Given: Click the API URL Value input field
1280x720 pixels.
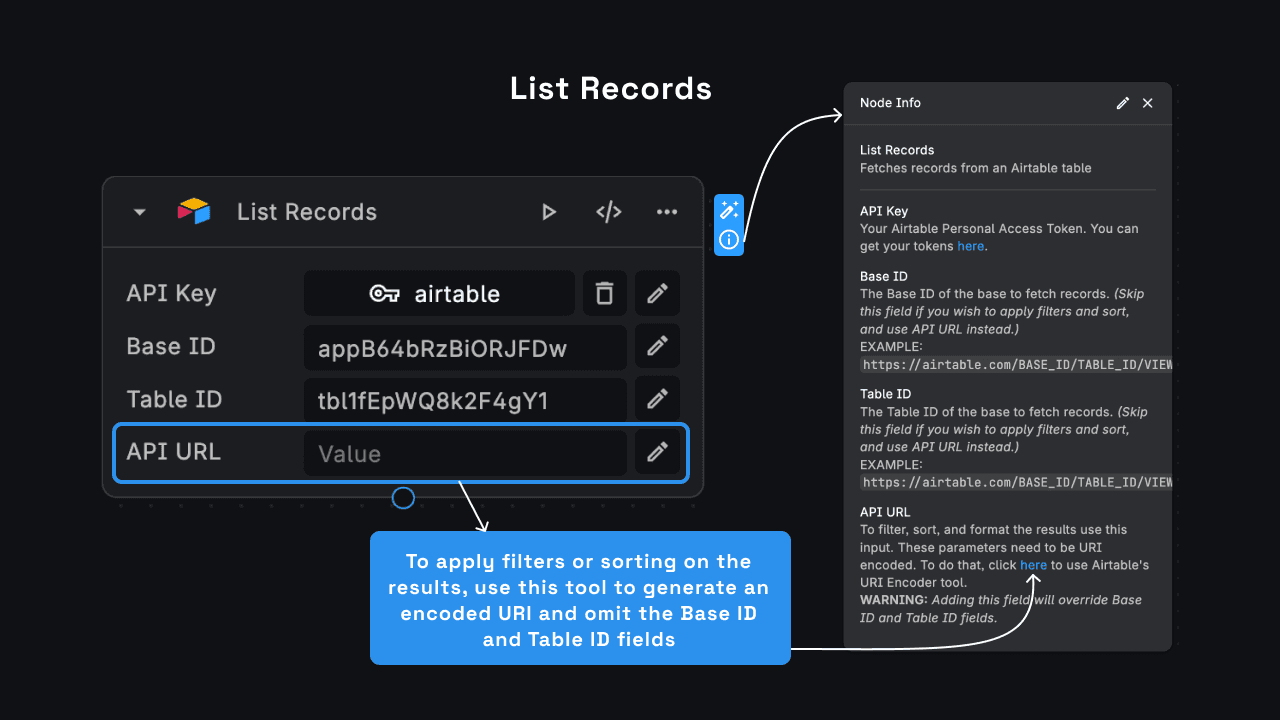Looking at the screenshot, I should tap(465, 453).
